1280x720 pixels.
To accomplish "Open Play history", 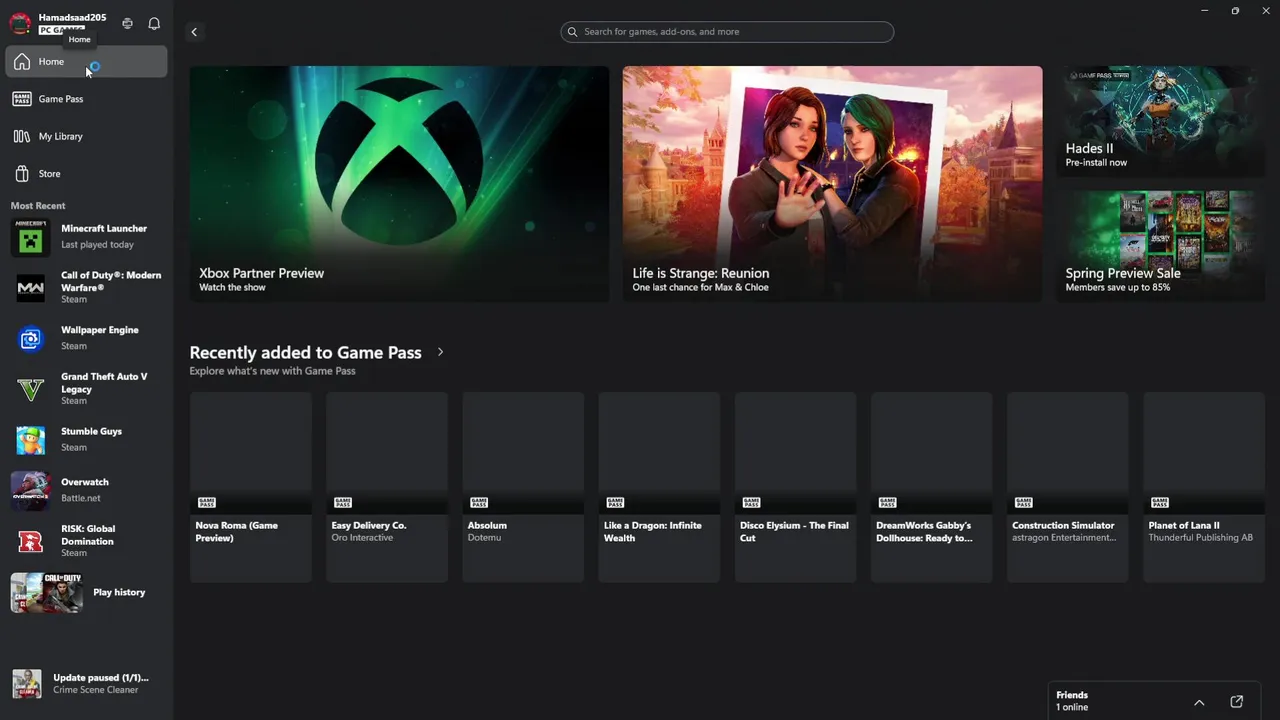I will tap(86, 592).
